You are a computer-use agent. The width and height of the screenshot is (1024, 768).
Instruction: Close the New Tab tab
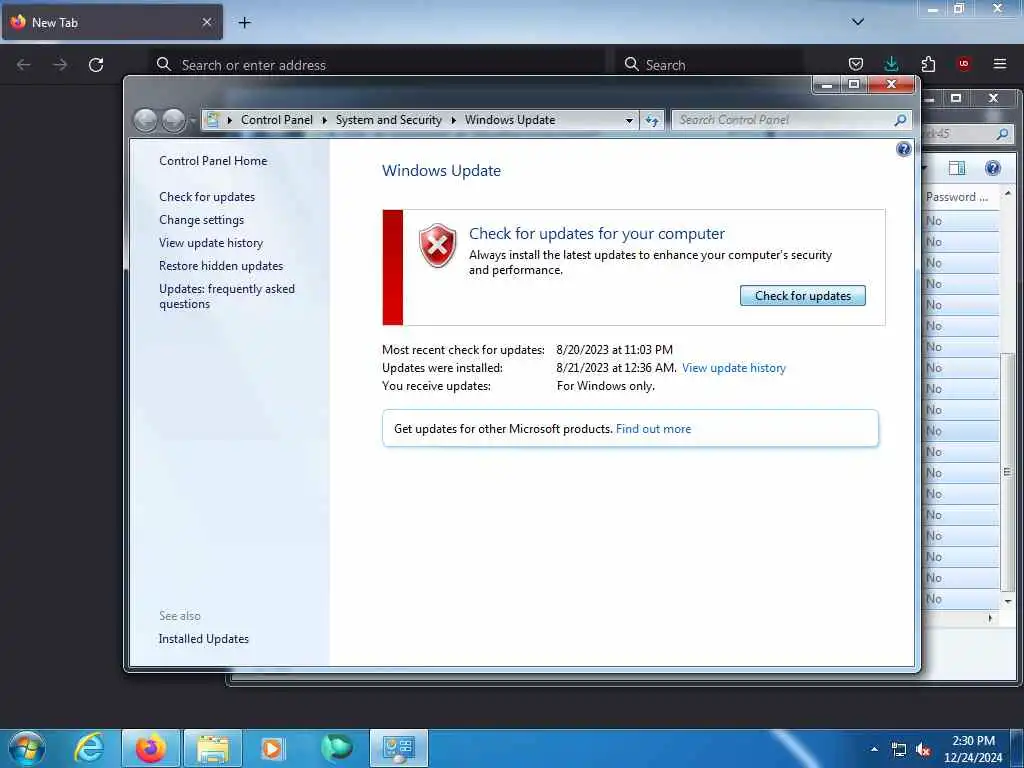(x=206, y=22)
